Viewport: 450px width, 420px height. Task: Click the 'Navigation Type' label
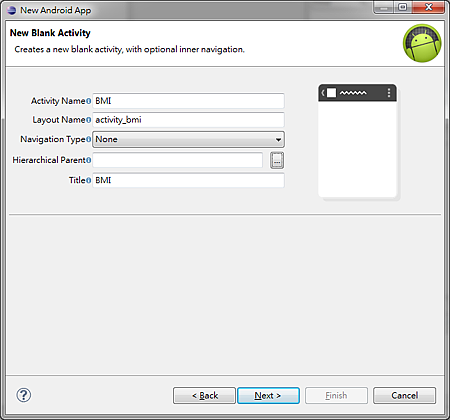pos(53,139)
